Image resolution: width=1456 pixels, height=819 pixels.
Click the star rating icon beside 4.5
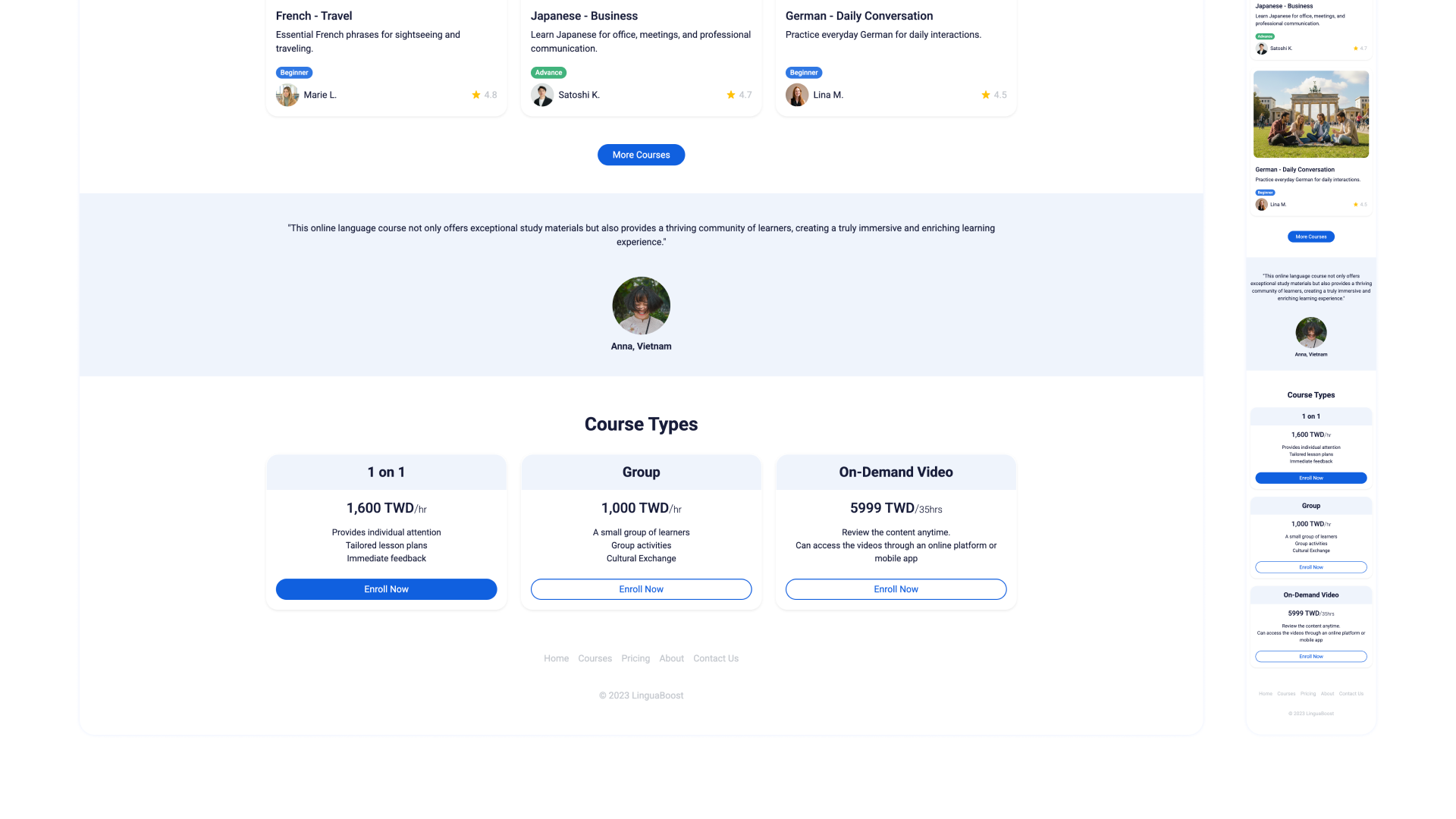pos(986,95)
